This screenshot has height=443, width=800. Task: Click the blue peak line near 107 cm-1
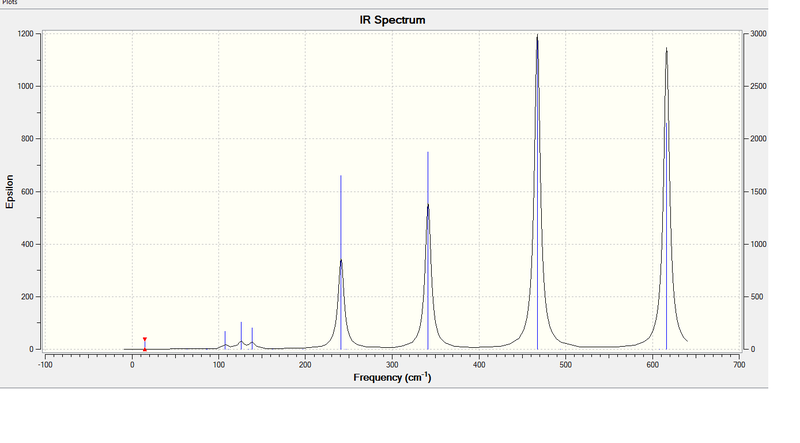pos(225,340)
